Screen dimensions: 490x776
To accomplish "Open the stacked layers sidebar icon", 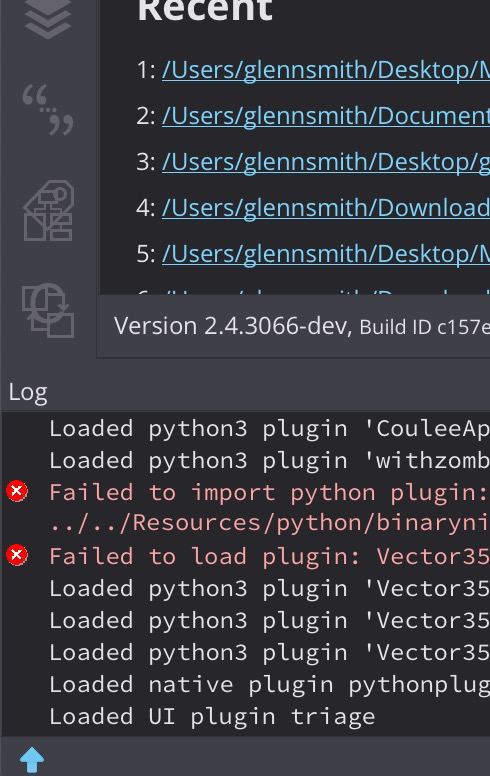I will pyautogui.click(x=48, y=18).
